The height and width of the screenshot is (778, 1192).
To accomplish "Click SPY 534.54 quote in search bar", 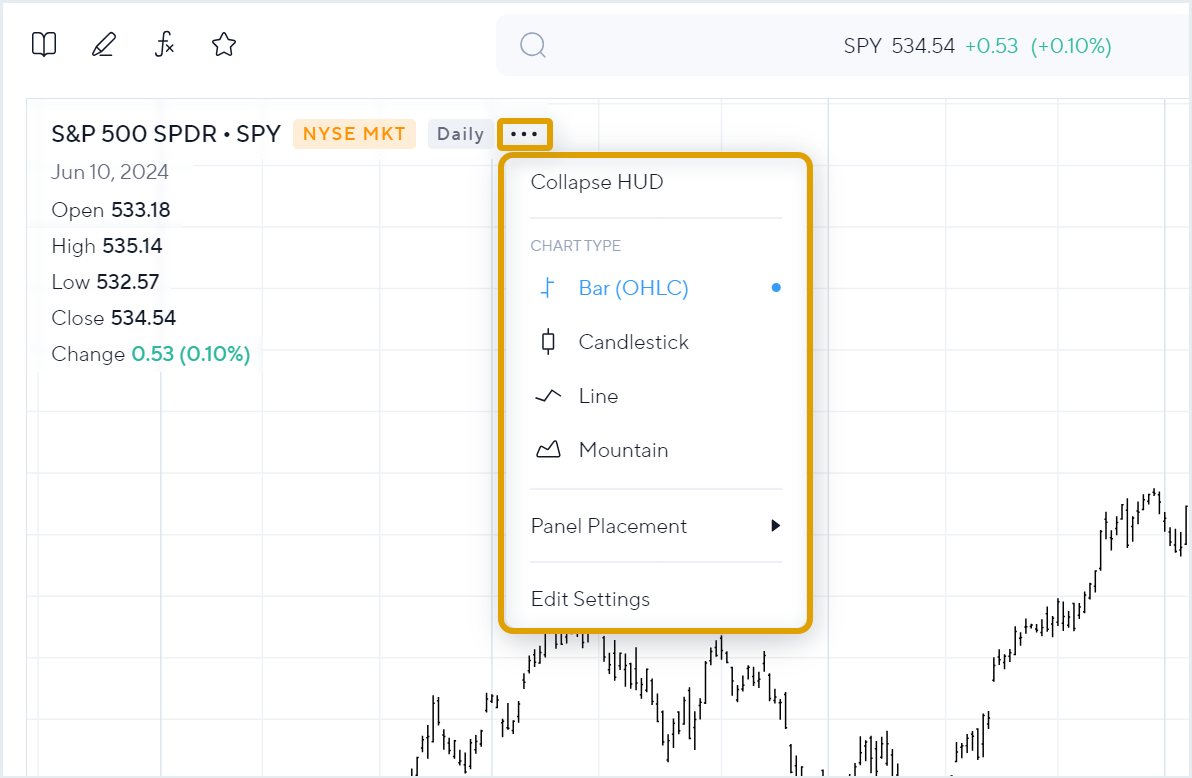I will [899, 46].
